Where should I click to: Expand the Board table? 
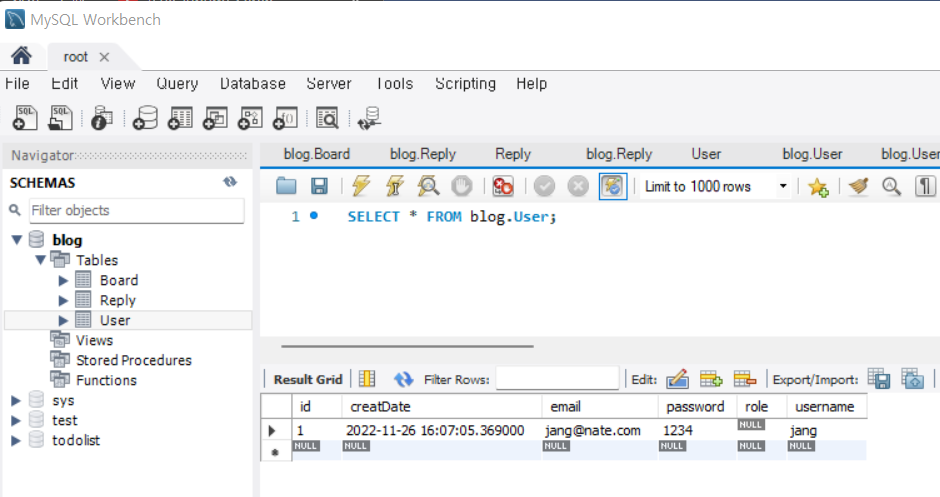coord(63,281)
